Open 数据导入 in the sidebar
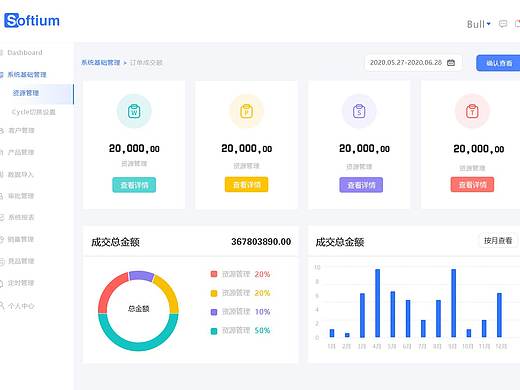520x390 pixels. pyautogui.click(x=21, y=174)
